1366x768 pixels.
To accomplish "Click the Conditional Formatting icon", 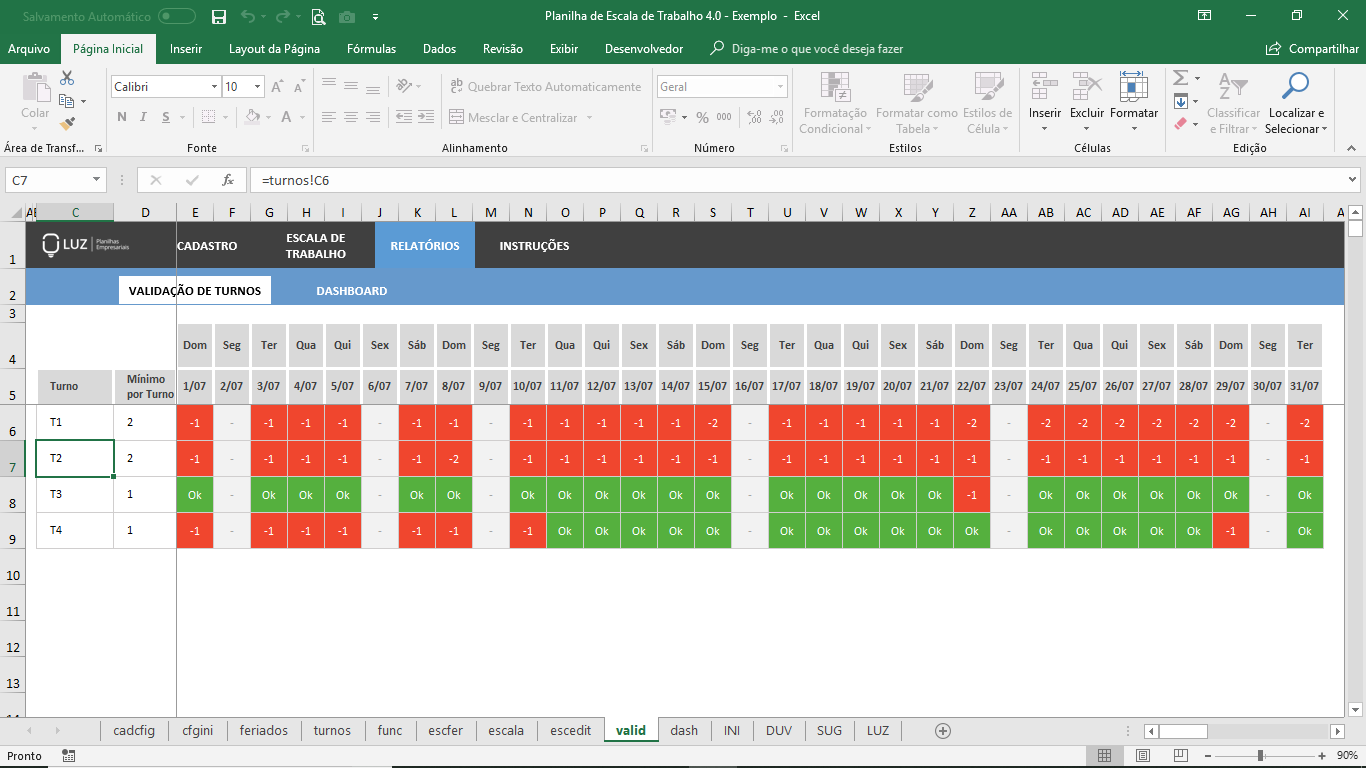I will (835, 87).
